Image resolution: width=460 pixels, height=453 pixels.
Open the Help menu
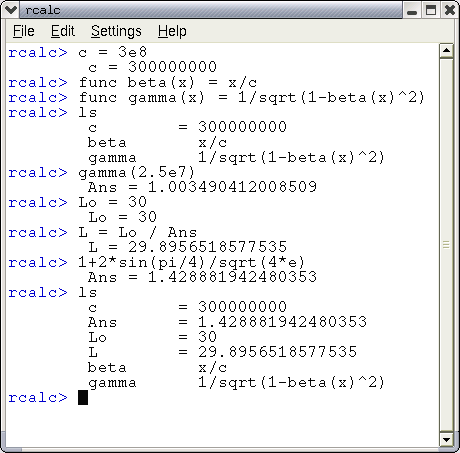(172, 31)
